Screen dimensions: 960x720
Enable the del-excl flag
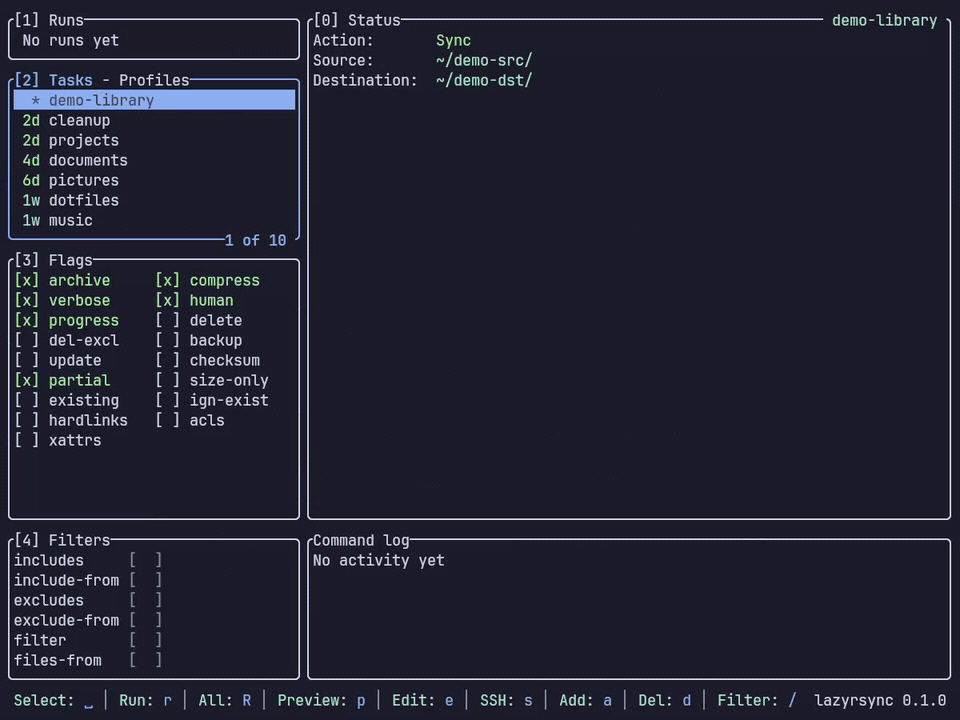coord(27,340)
